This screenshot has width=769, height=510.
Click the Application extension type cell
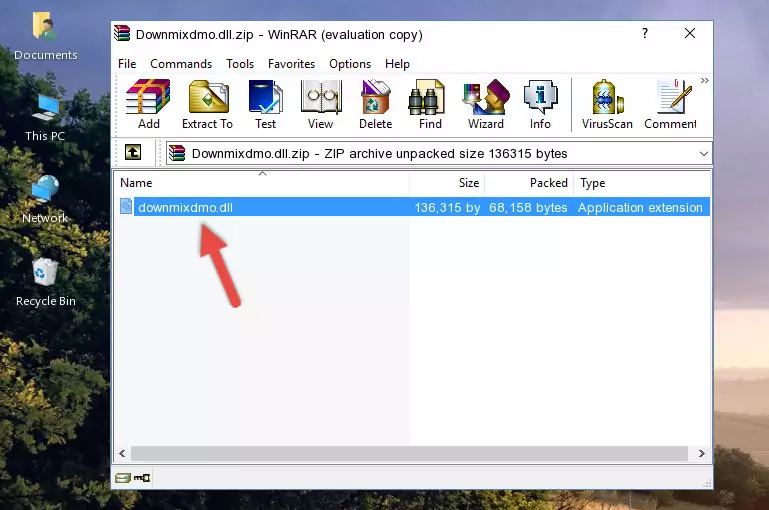tap(640, 207)
